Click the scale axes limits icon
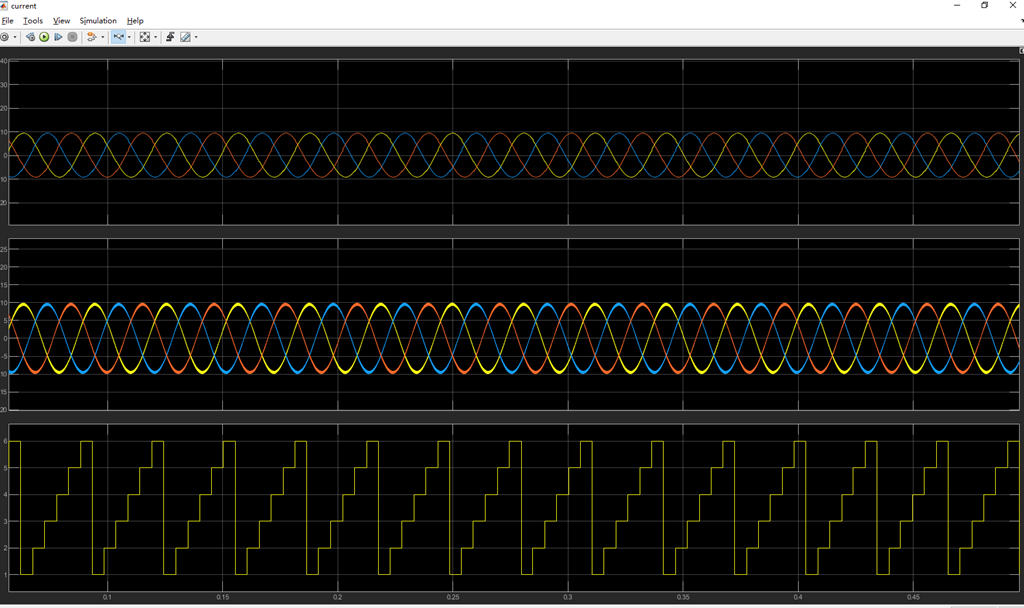This screenshot has height=608, width=1024. 145,37
